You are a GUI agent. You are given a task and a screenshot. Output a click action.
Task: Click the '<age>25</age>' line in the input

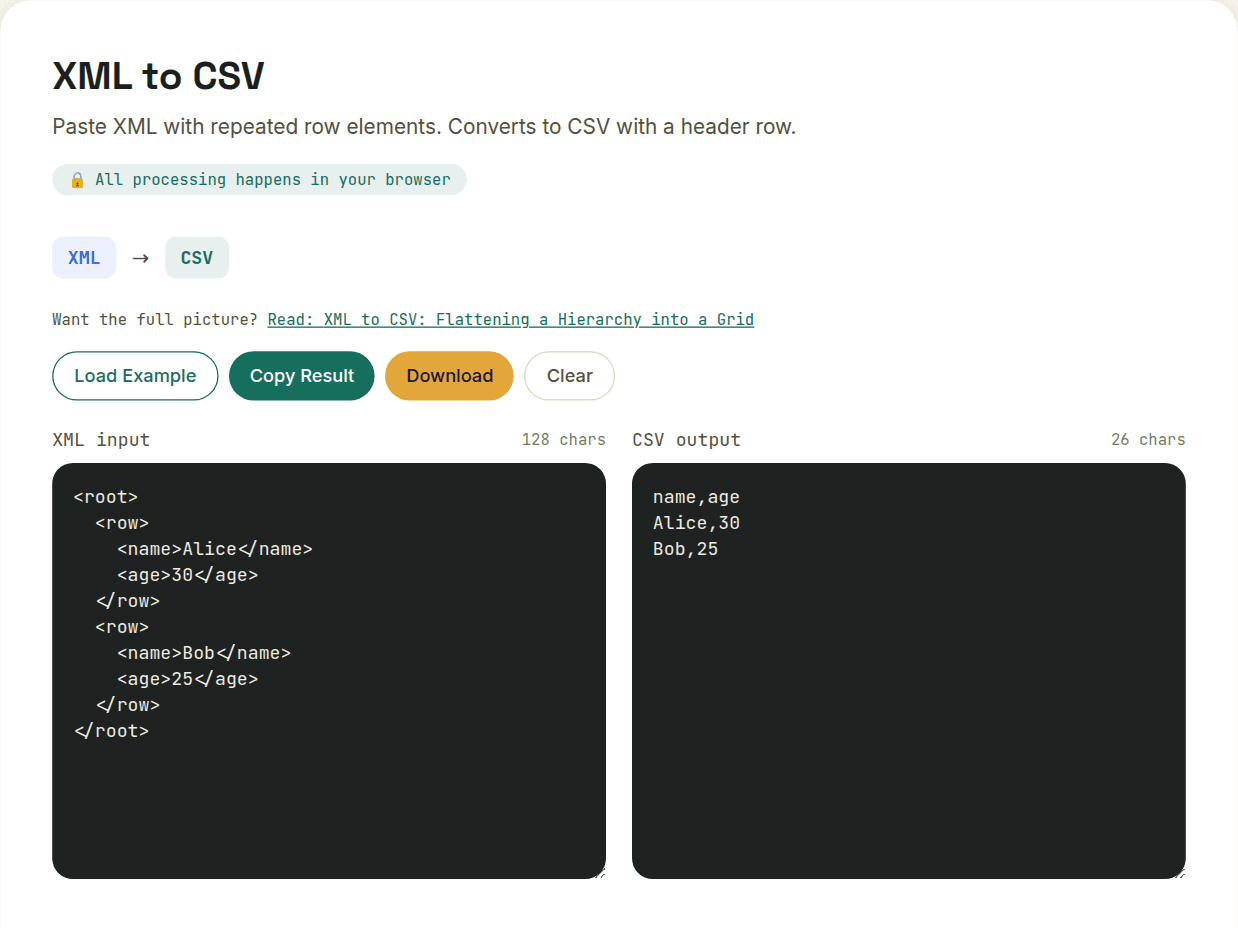(x=187, y=679)
